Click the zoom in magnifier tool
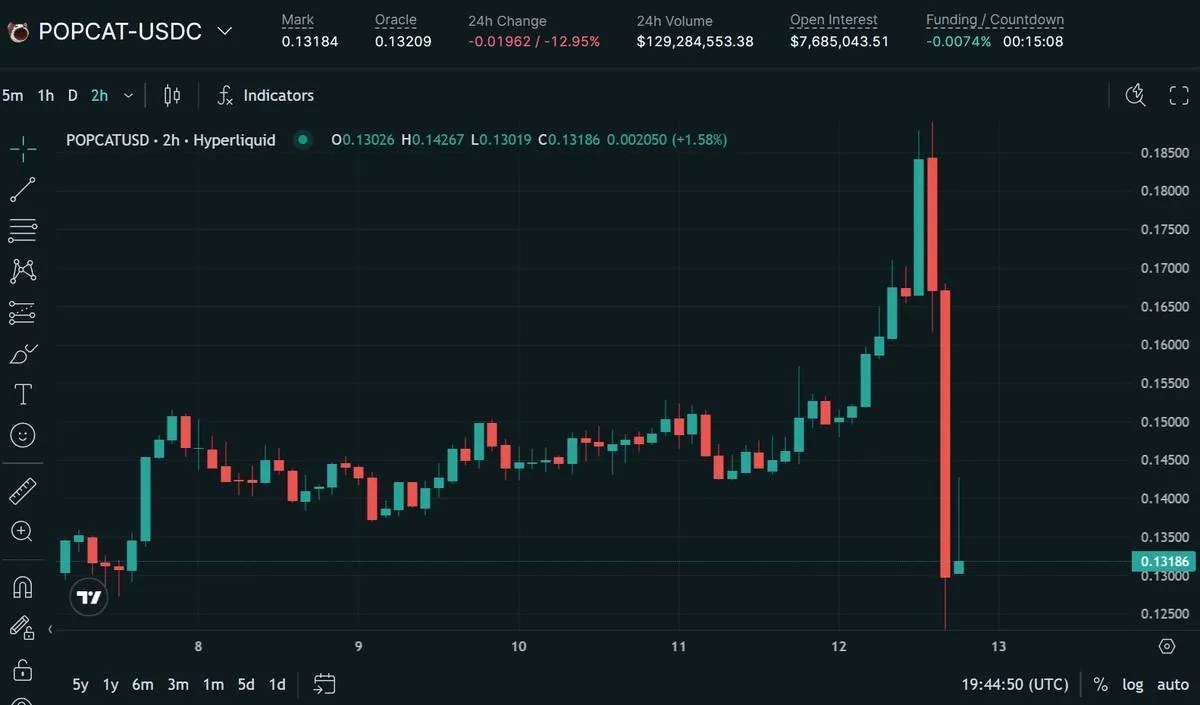 coord(23,532)
